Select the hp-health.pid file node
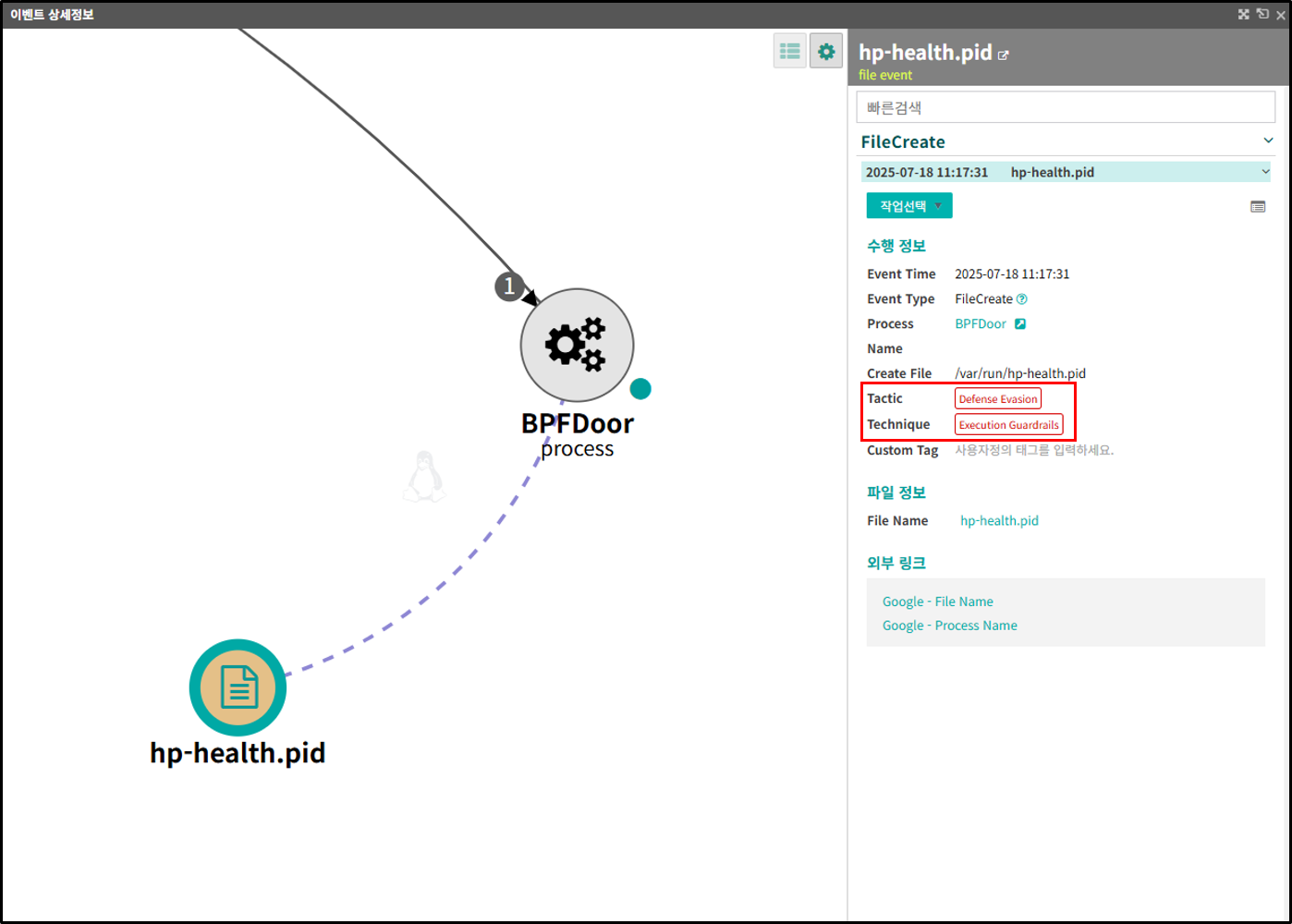This screenshot has height=924, width=1292. (x=238, y=687)
